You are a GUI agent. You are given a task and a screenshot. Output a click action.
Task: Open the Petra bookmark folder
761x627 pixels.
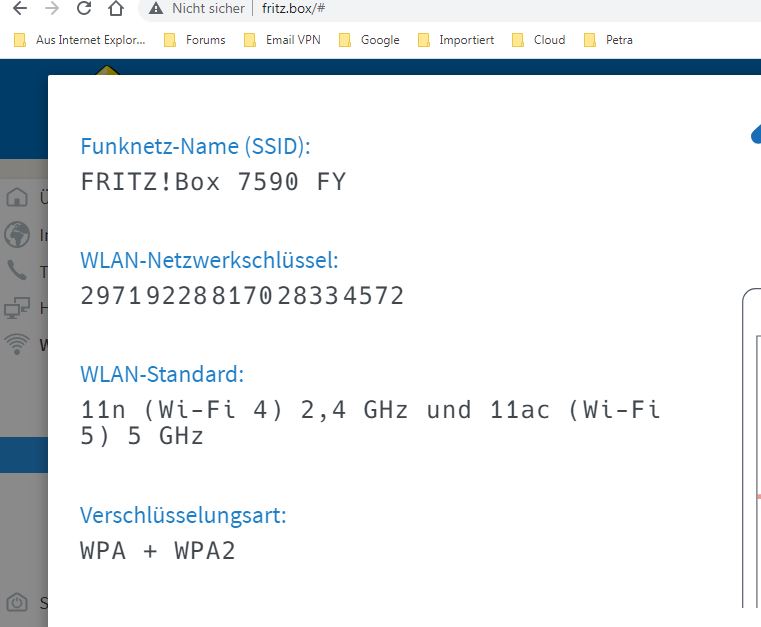coord(610,40)
